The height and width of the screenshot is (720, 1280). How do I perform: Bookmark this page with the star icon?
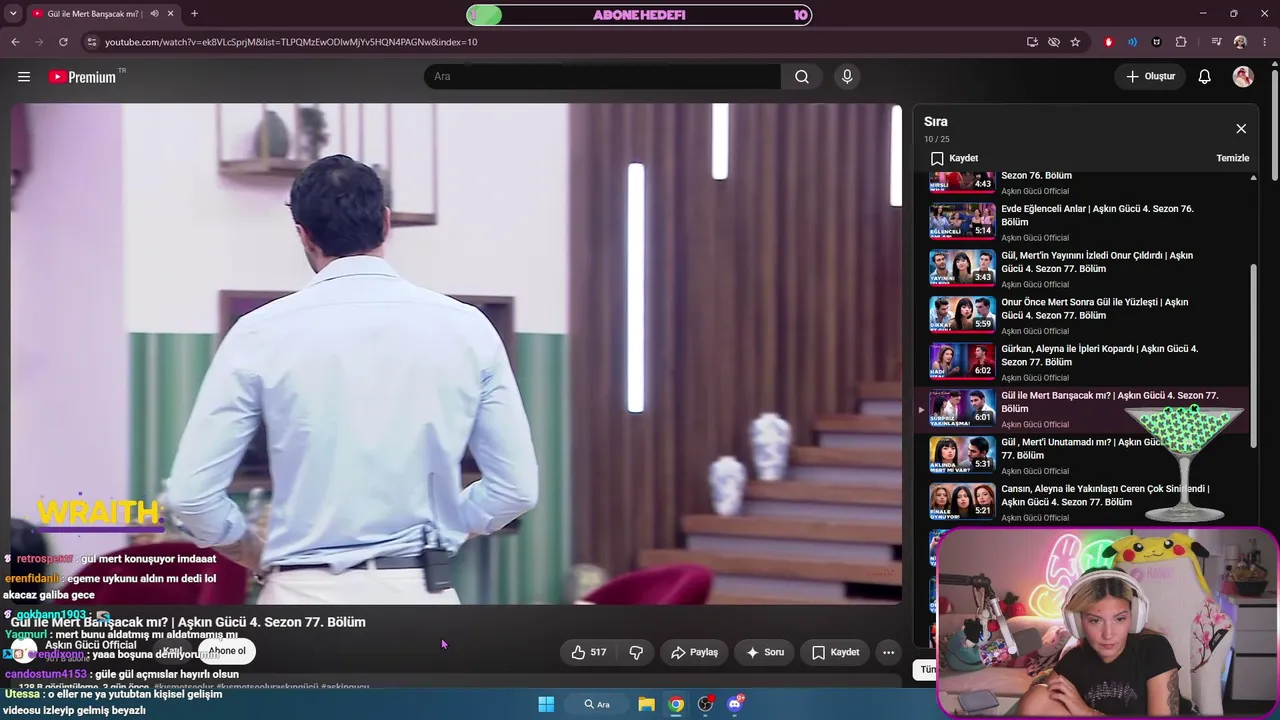(x=1075, y=42)
